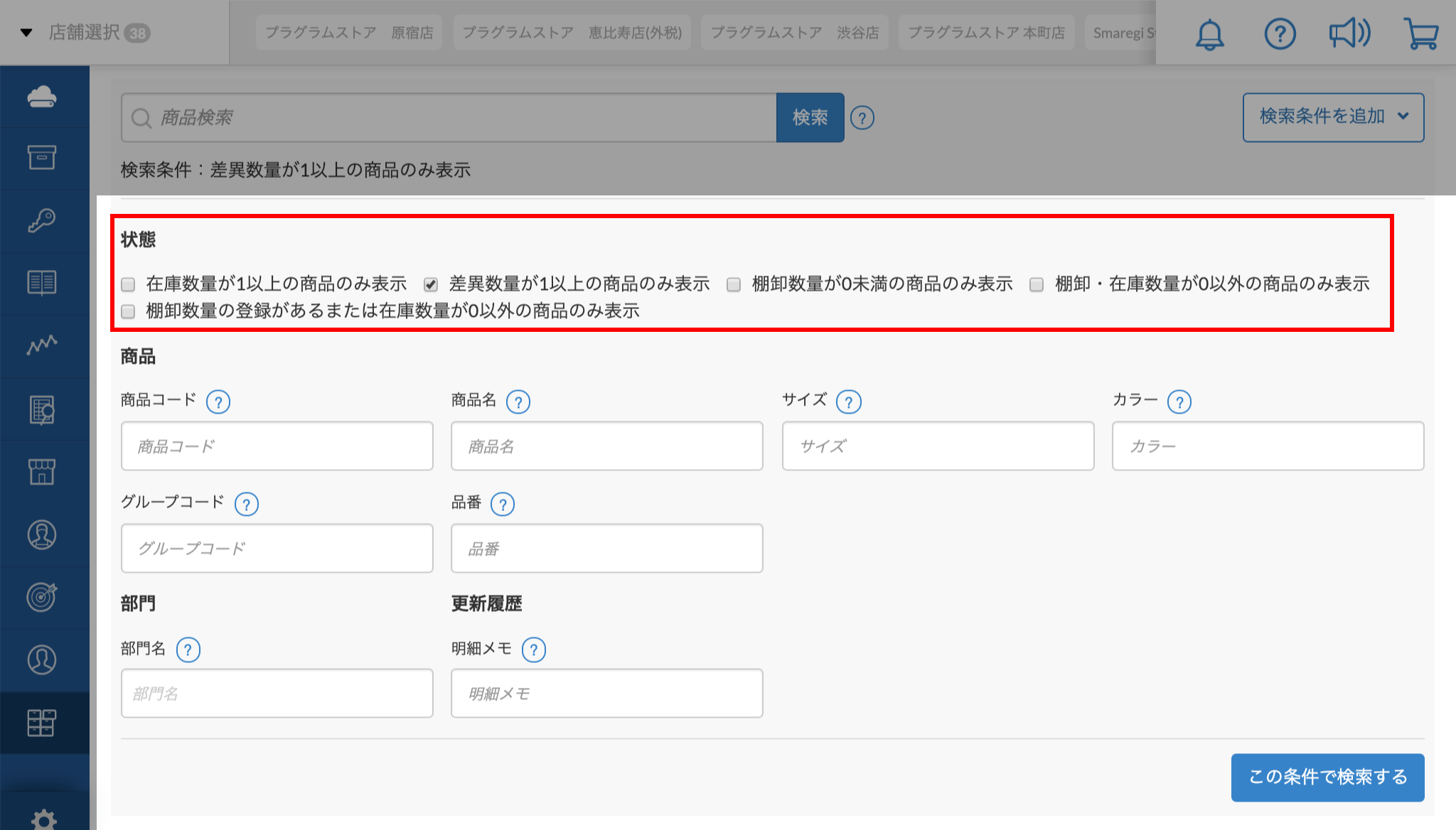Click the help icon beside 明細メモ label
Screen dimensions: 1456x830
(x=534, y=650)
